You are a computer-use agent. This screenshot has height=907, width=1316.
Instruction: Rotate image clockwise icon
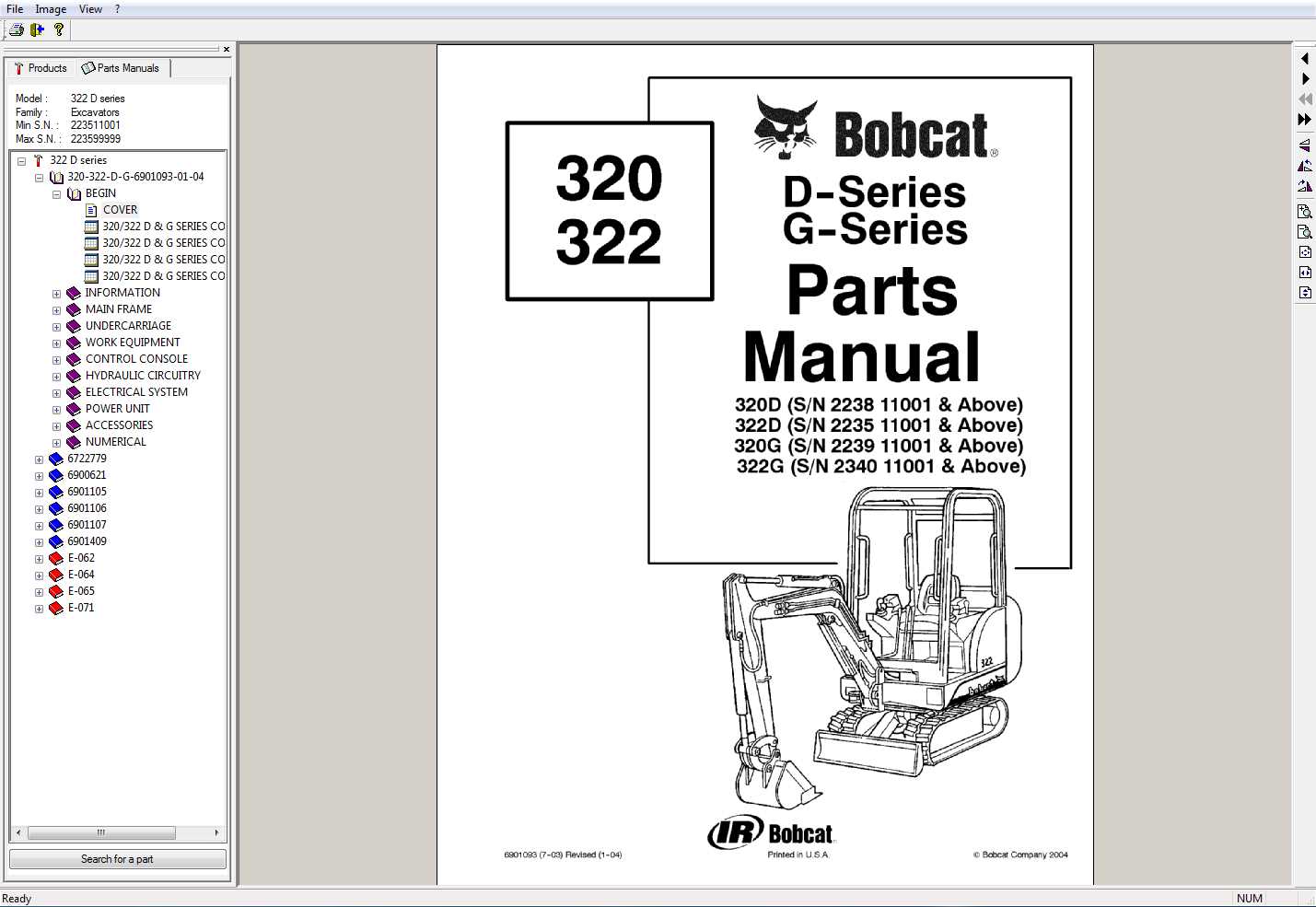(1305, 186)
